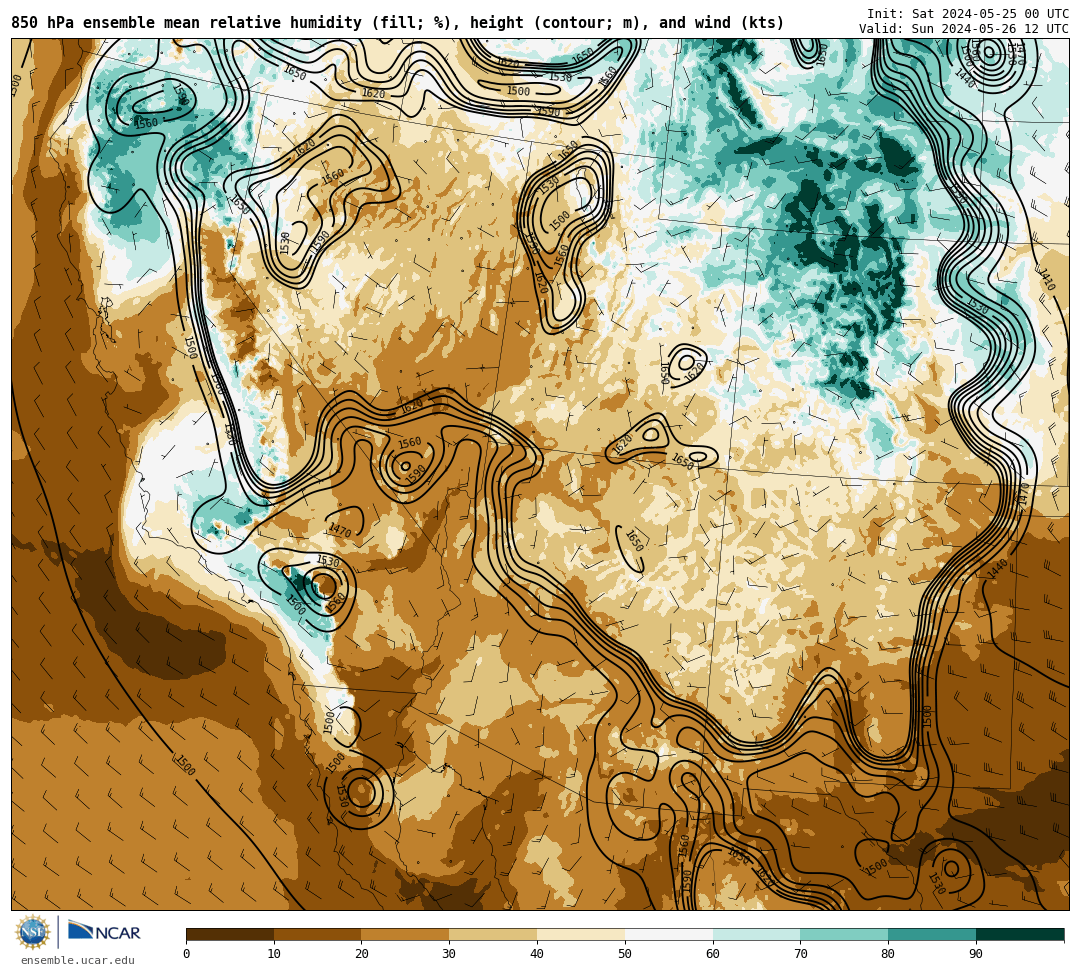Screen dimensions: 1080x973
Task: Click colorbar tick label 0
Action: (187, 954)
